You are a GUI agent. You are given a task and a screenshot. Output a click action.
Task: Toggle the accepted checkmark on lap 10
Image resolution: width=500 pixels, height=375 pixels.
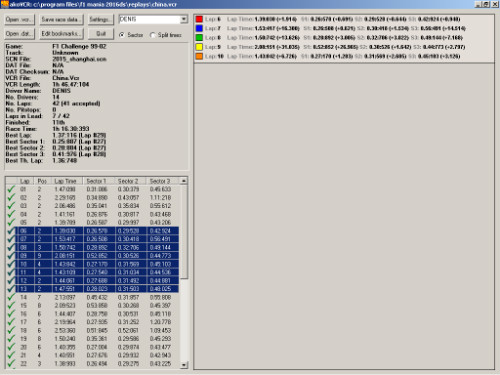click(11, 264)
